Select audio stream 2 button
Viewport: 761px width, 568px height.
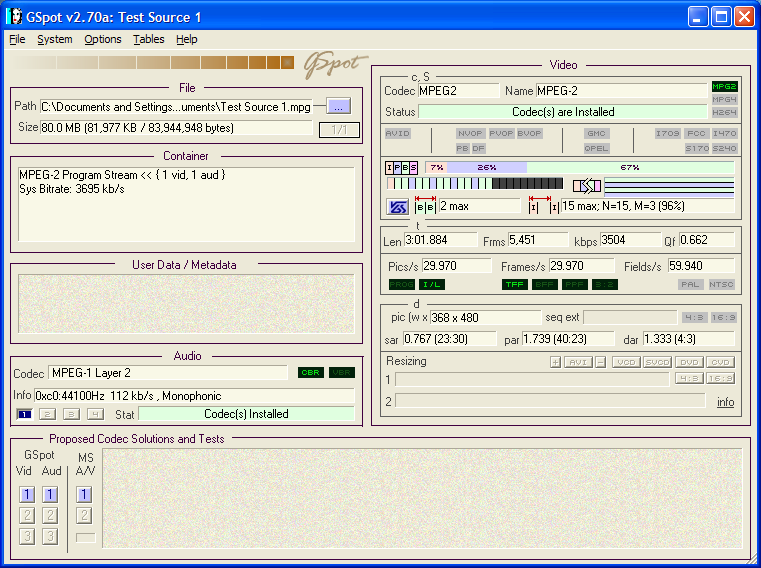48,414
